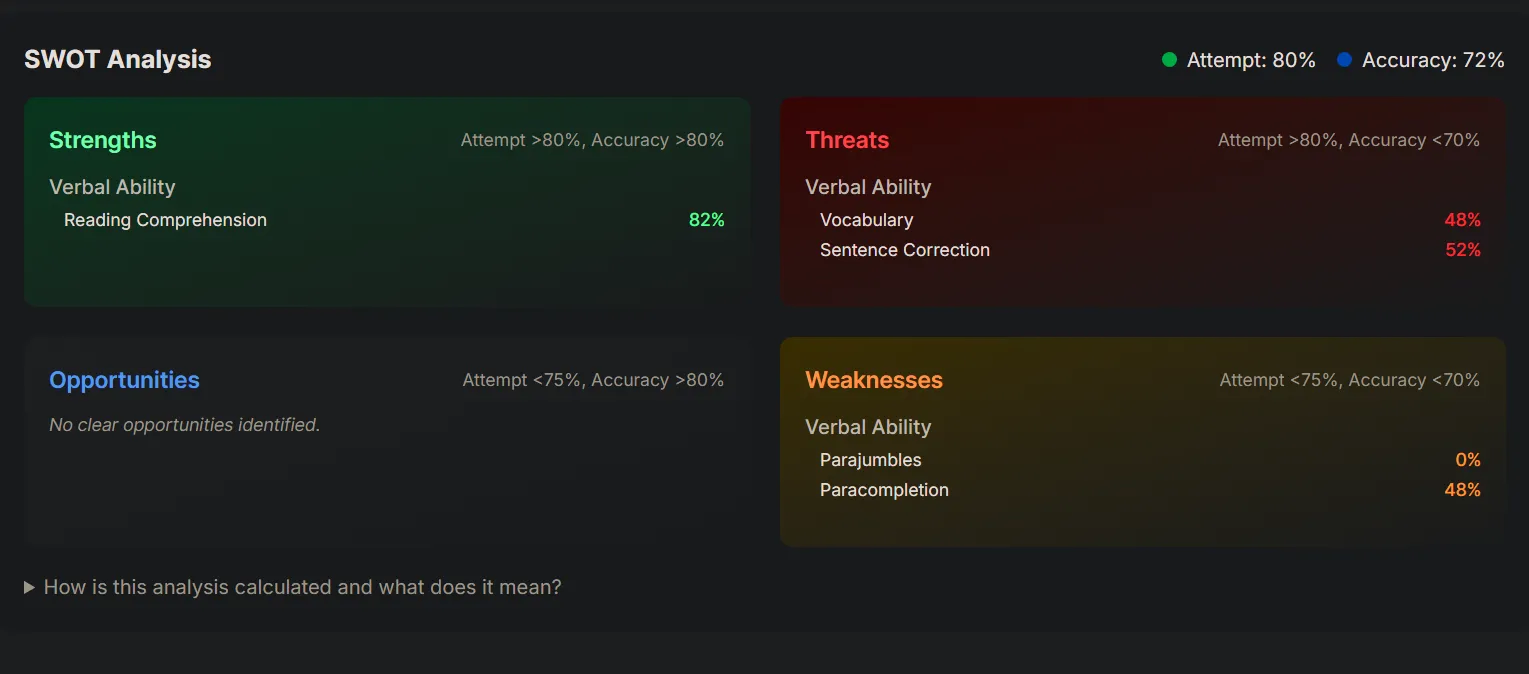Click the Opportunities heading

click(124, 380)
